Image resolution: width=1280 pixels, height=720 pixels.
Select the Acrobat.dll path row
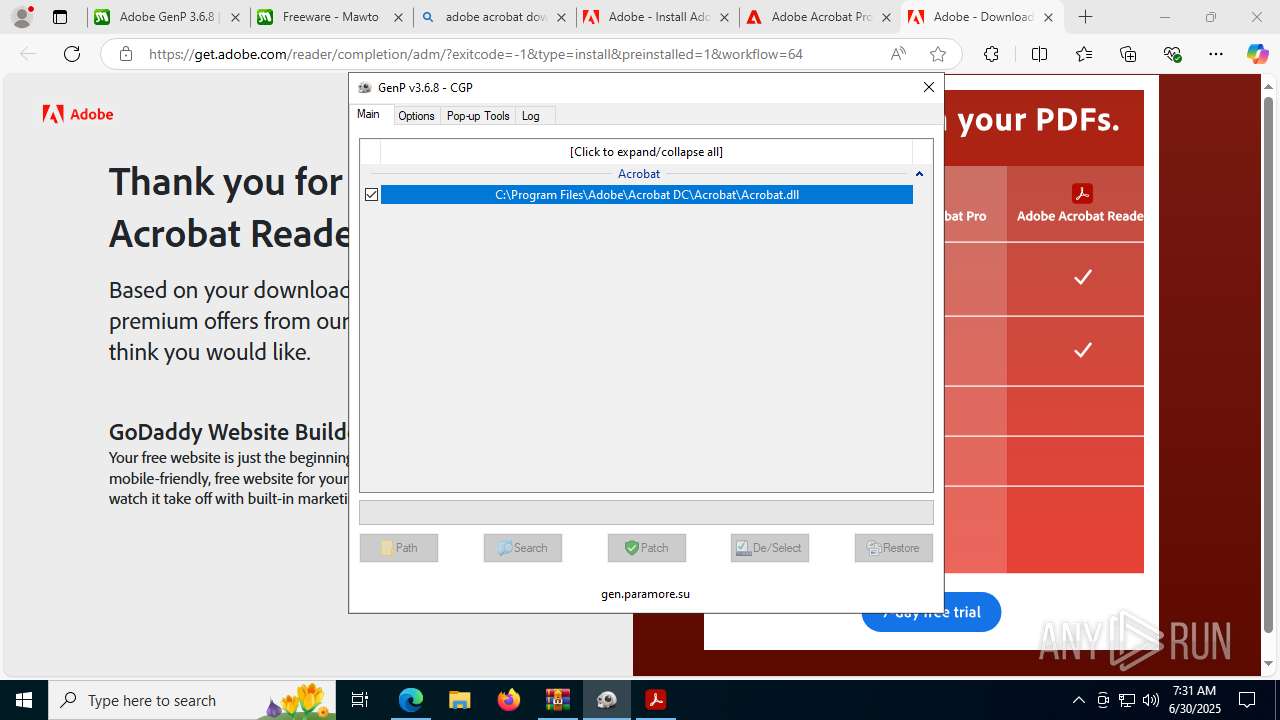click(647, 195)
